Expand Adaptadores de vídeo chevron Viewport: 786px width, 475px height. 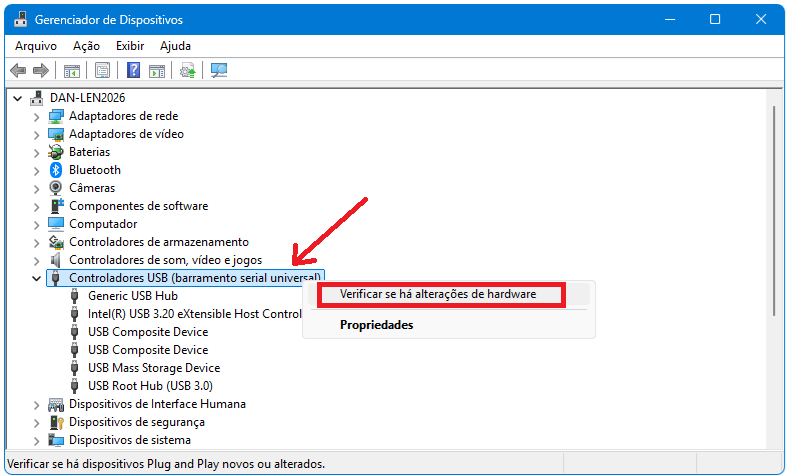36,135
